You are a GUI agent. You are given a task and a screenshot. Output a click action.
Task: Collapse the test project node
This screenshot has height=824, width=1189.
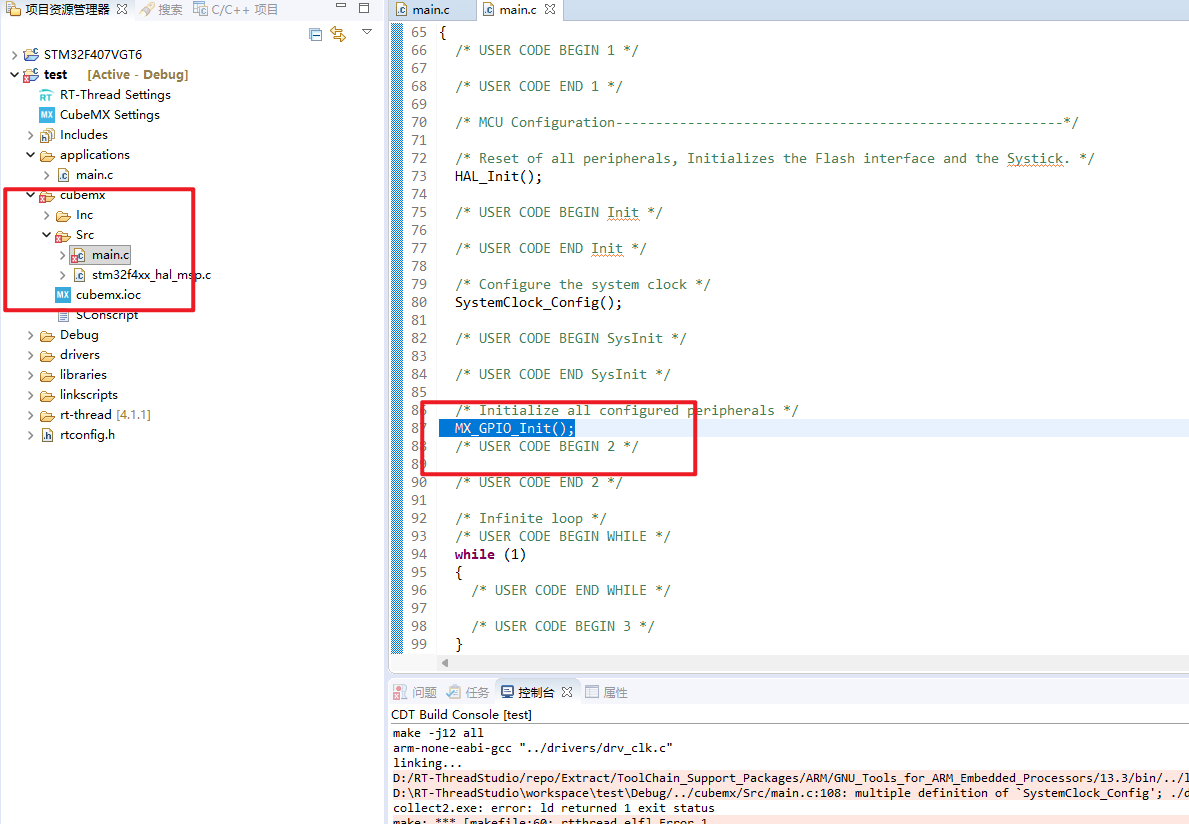point(14,74)
